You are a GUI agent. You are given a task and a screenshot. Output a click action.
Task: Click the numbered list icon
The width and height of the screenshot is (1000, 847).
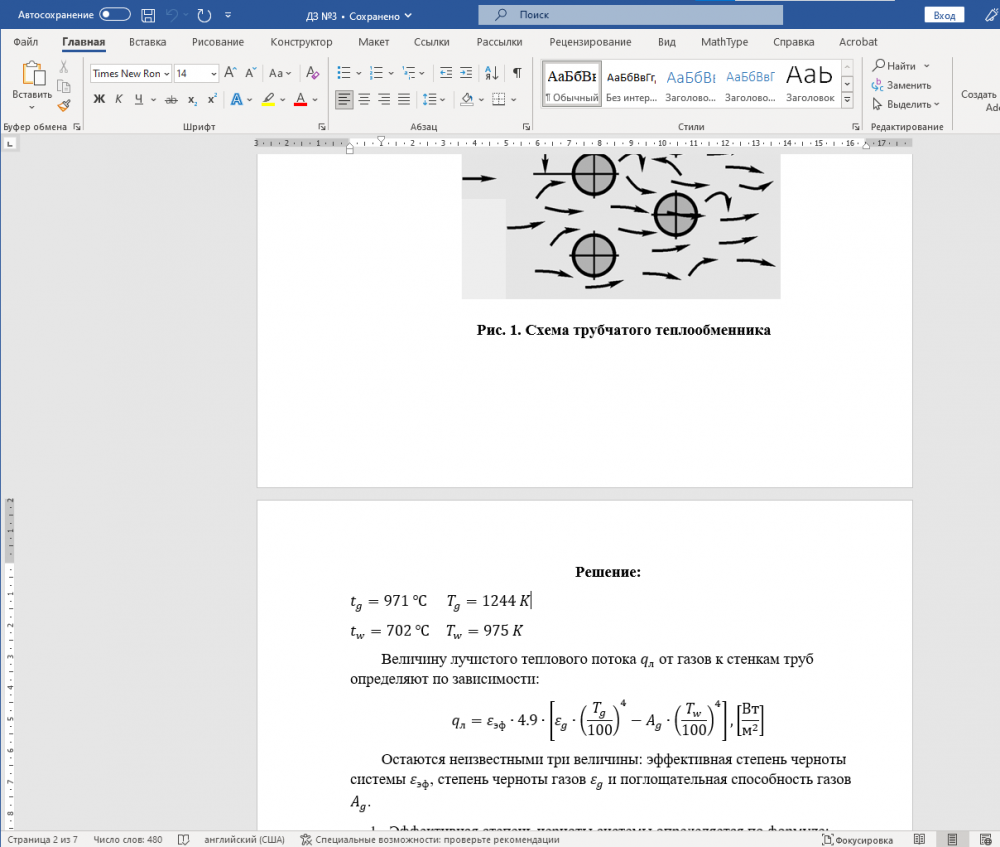pyautogui.click(x=376, y=73)
